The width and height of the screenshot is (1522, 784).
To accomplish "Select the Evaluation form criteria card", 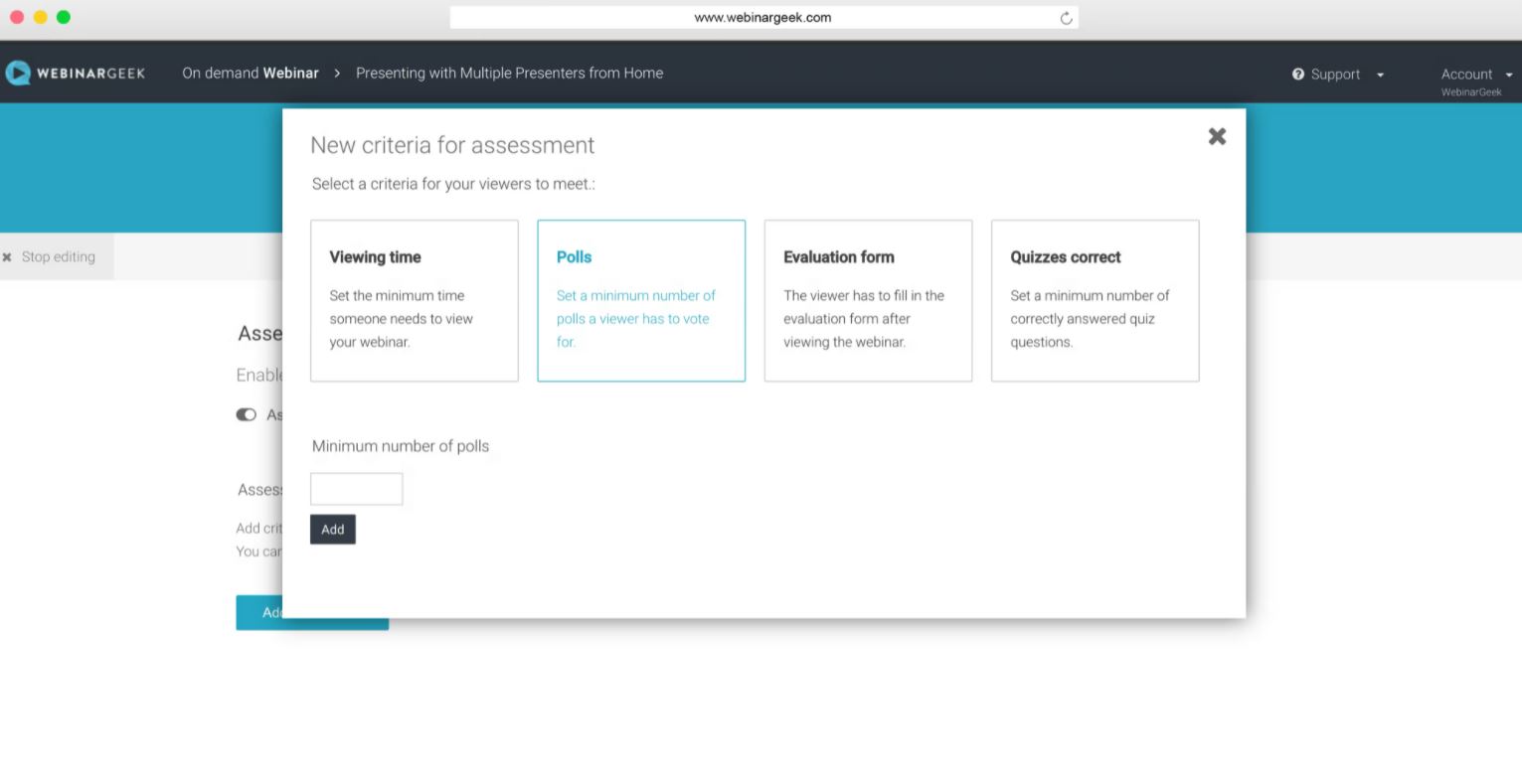I will pyautogui.click(x=868, y=300).
